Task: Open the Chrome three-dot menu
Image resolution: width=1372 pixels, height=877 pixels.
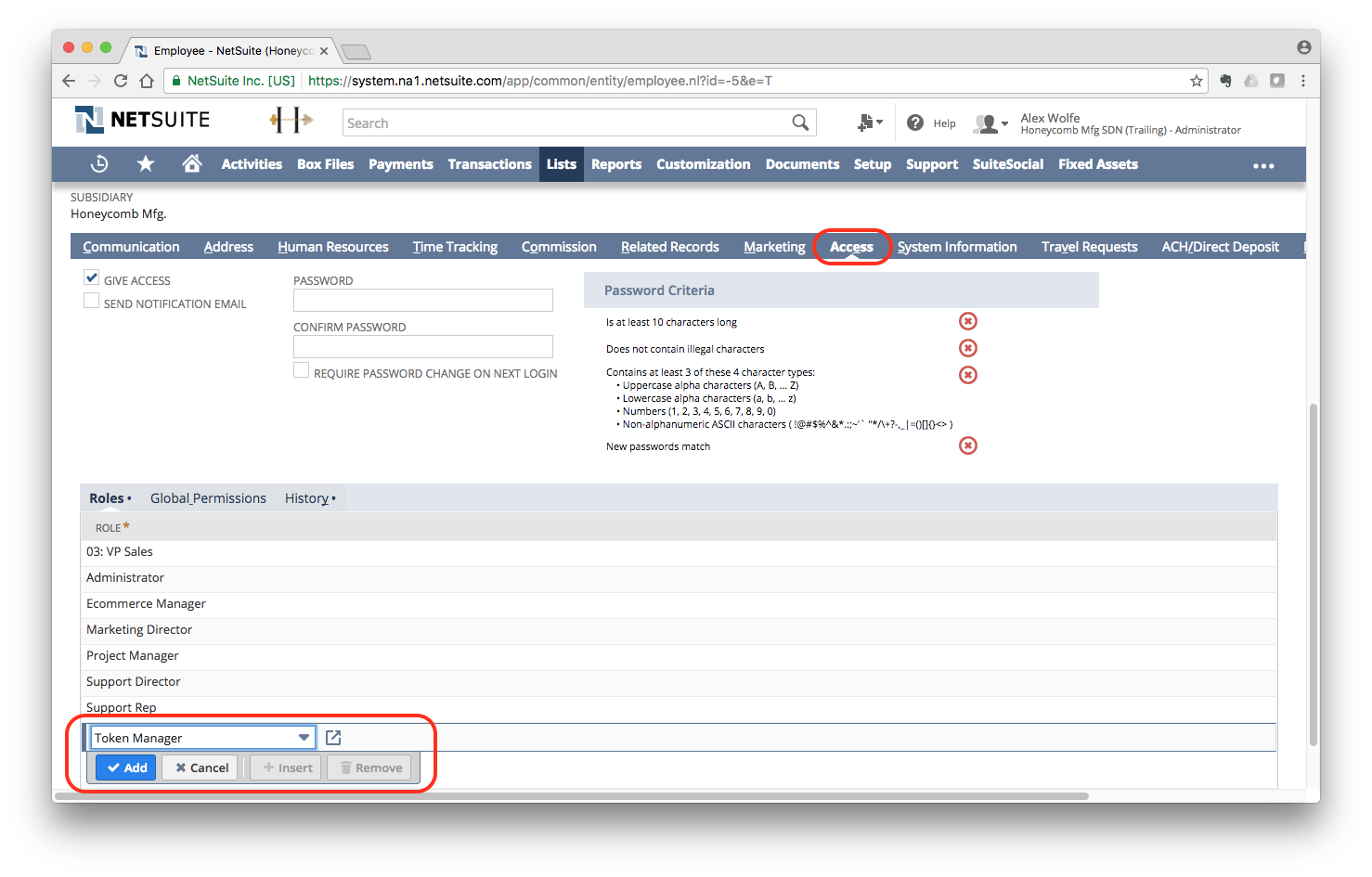Action: (x=1303, y=81)
